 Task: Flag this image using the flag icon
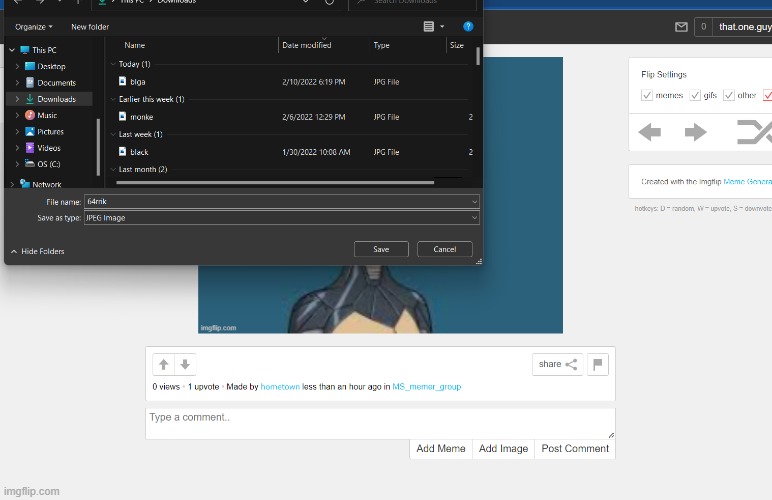tap(598, 365)
